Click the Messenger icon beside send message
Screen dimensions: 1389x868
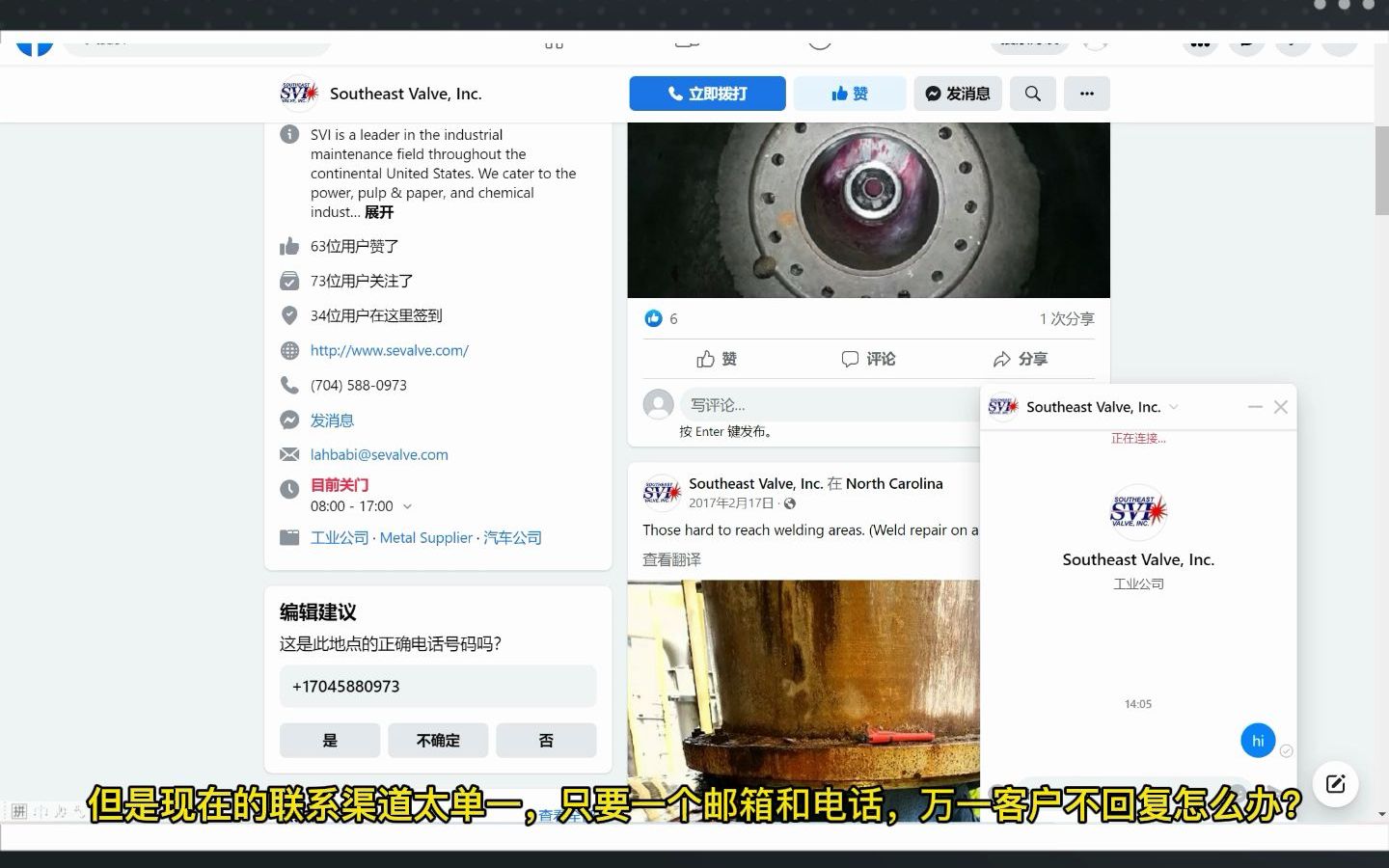click(289, 420)
